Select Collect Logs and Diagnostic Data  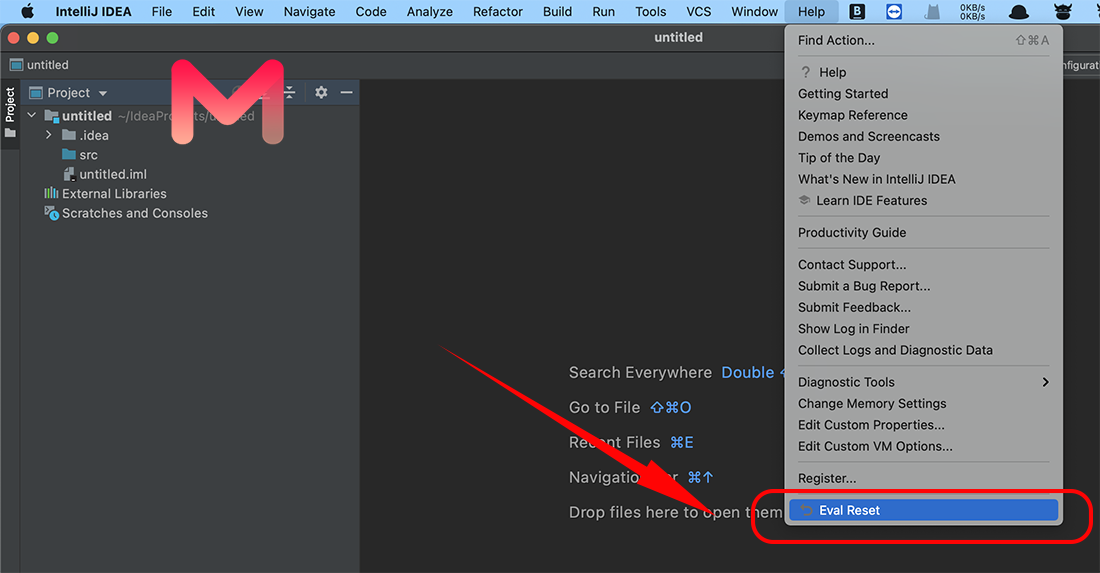(923, 350)
